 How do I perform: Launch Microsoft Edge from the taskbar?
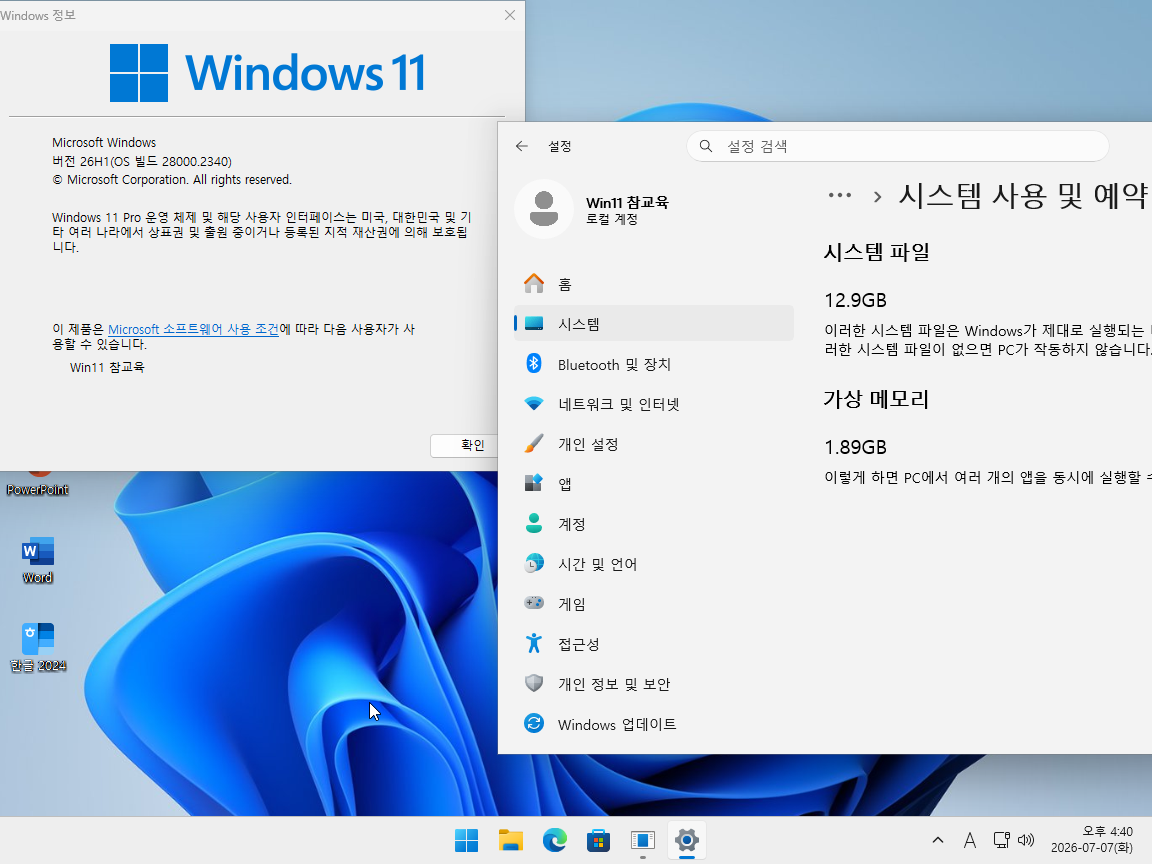point(555,840)
